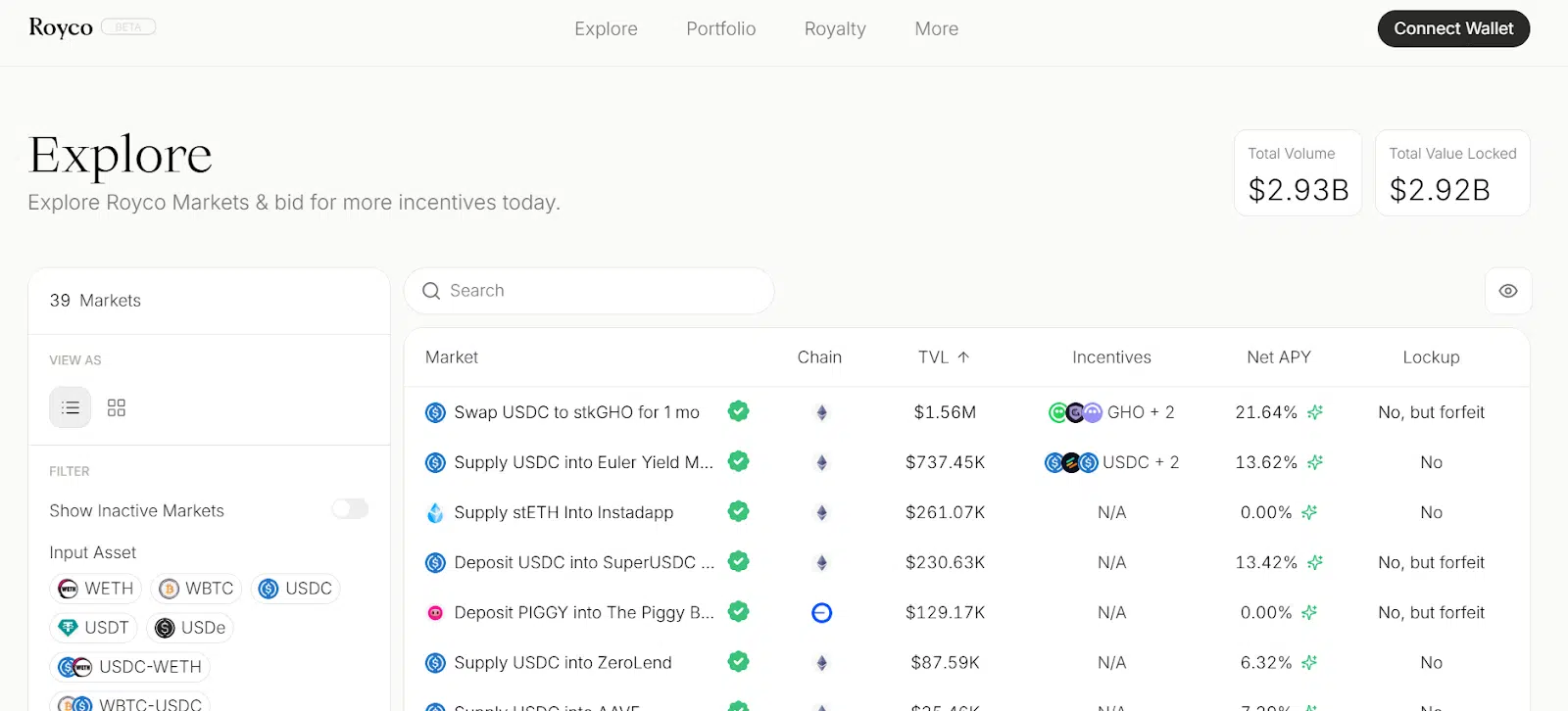The image size is (1568, 711).
Task: Filter markets by USDT input asset
Action: pos(94,628)
